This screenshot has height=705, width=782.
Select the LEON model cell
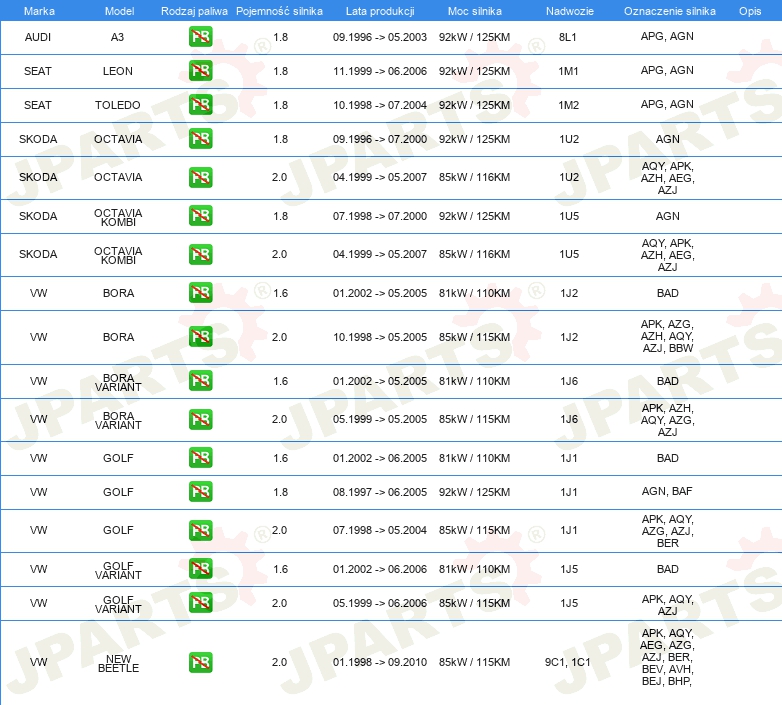118,71
